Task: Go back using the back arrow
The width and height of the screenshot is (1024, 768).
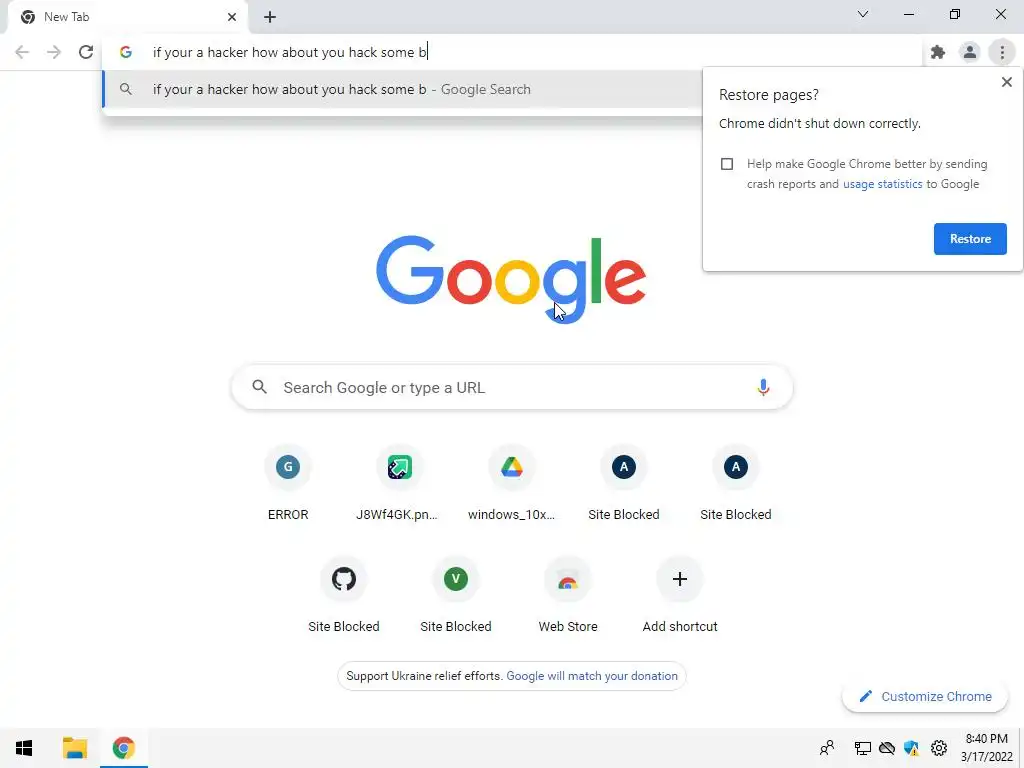Action: (x=22, y=52)
